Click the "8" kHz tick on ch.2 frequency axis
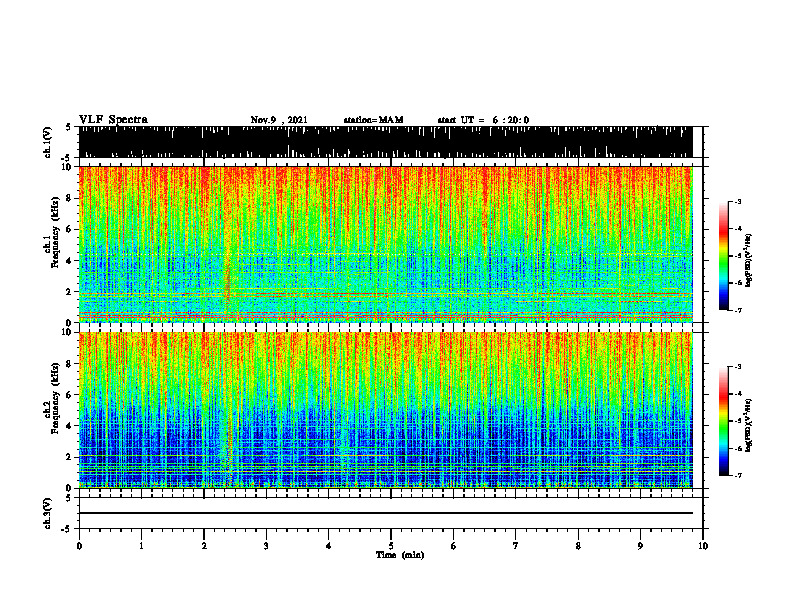Screen dimensions: 792x612 pyautogui.click(x=69, y=364)
